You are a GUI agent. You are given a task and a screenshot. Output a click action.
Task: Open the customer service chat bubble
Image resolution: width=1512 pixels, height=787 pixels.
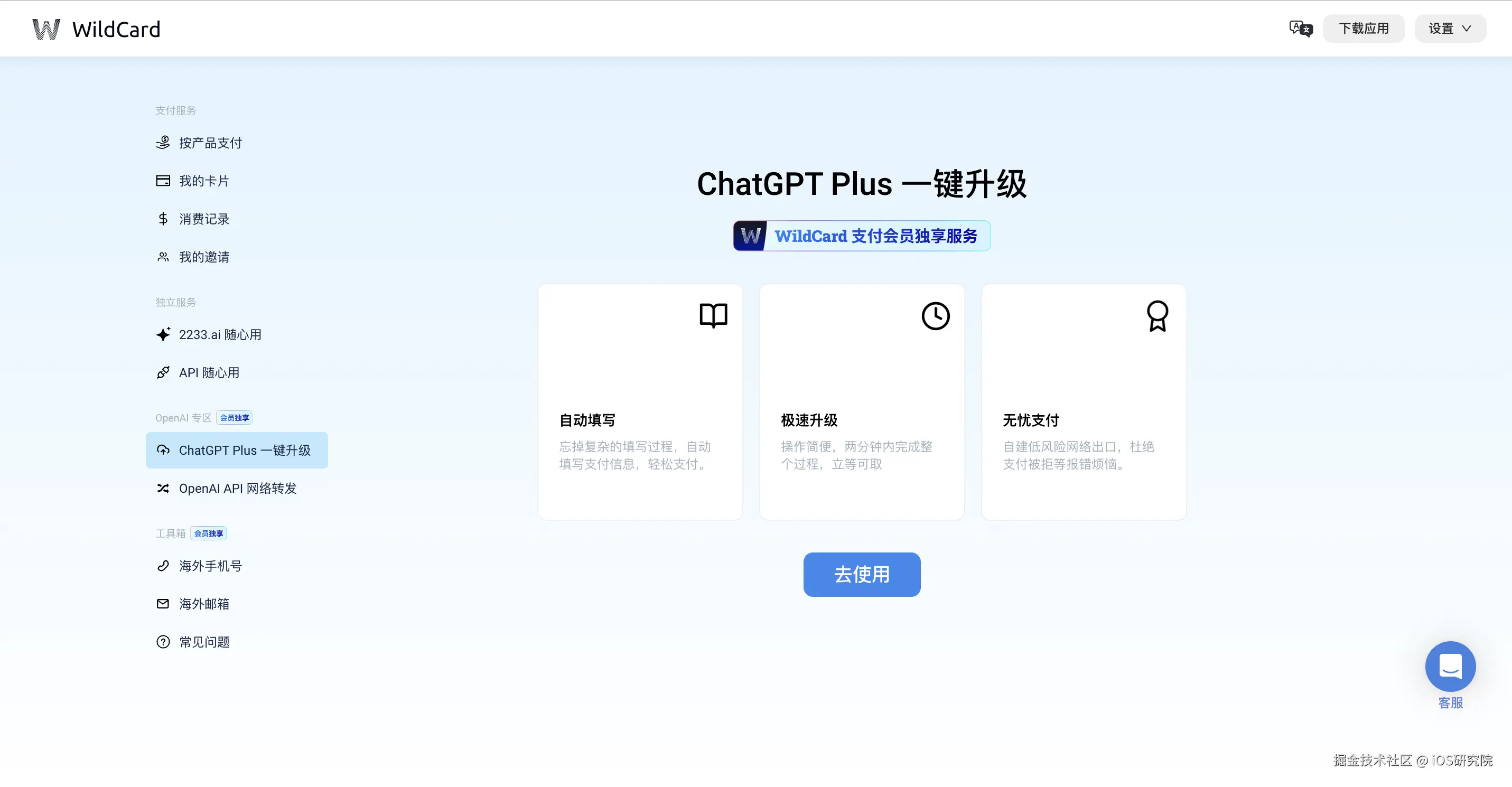pyautogui.click(x=1450, y=666)
